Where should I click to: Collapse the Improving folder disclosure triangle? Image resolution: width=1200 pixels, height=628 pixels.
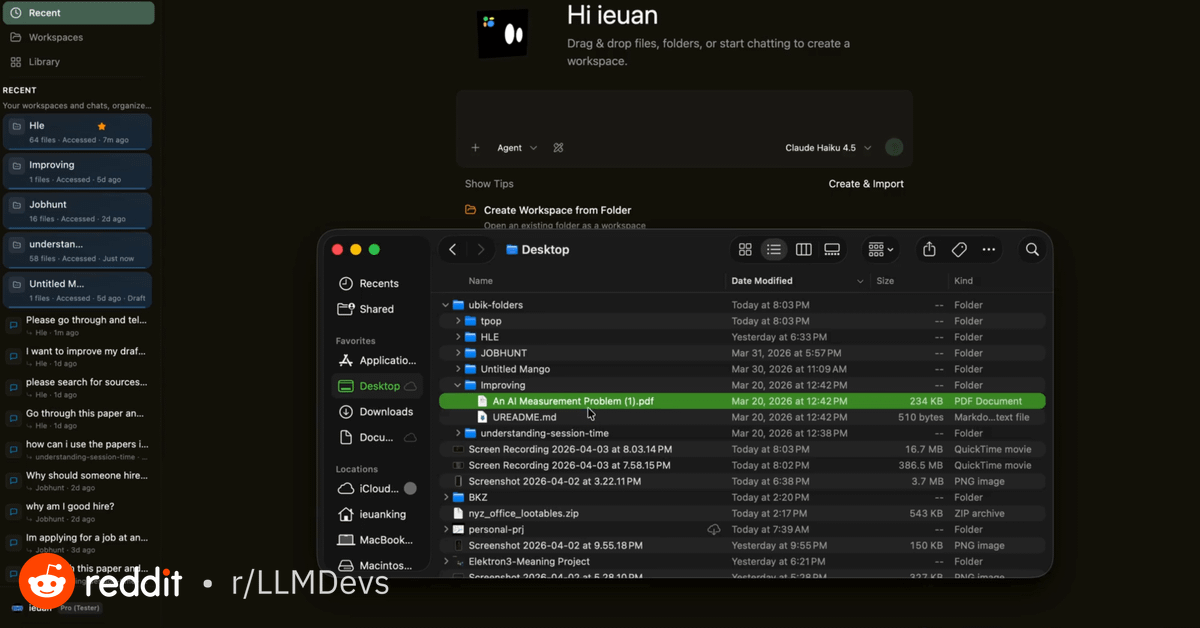click(458, 385)
